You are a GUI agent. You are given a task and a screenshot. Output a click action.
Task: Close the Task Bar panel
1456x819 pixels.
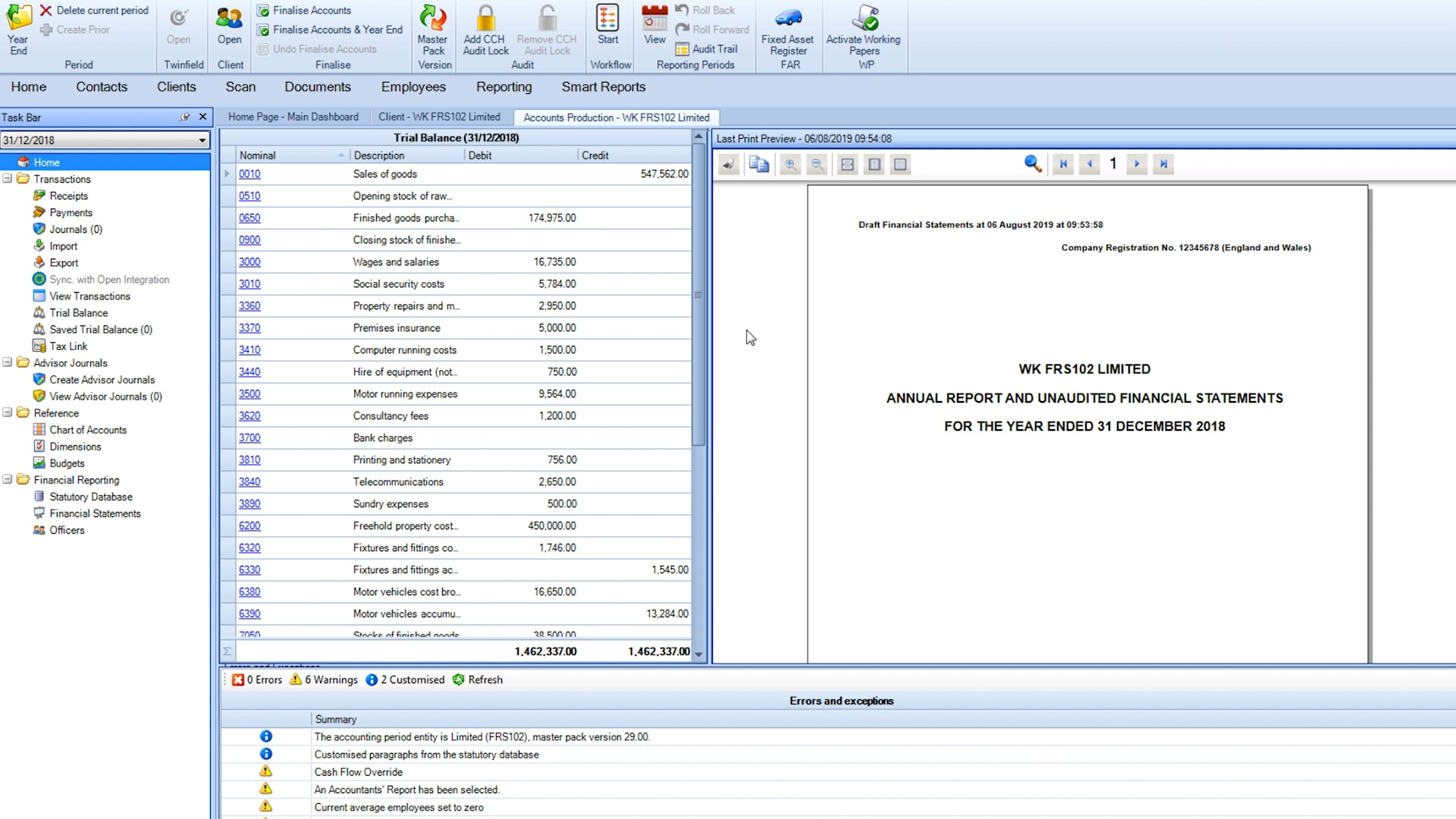tap(202, 117)
